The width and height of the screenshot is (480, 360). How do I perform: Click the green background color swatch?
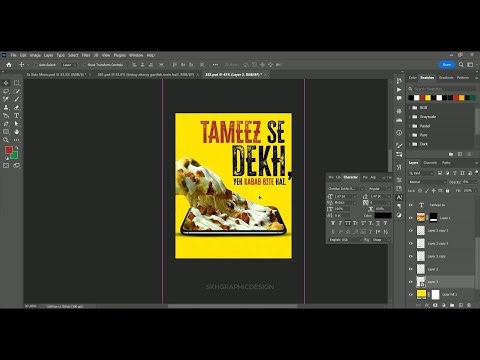pyautogui.click(x=15, y=156)
